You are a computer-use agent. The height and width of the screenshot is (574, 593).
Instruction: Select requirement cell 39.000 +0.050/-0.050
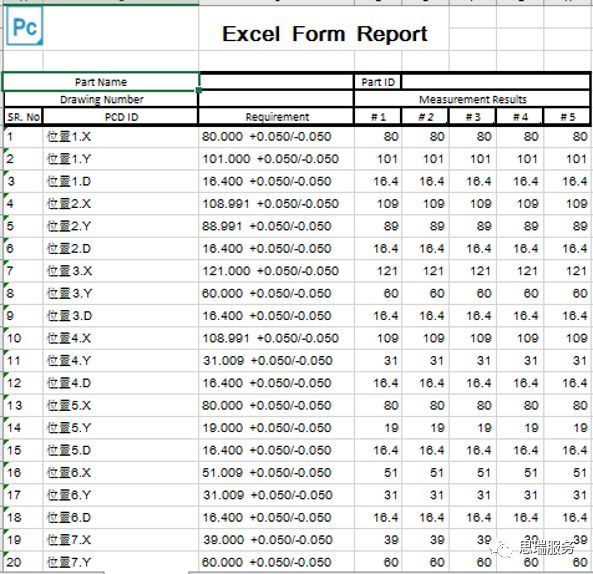276,540
